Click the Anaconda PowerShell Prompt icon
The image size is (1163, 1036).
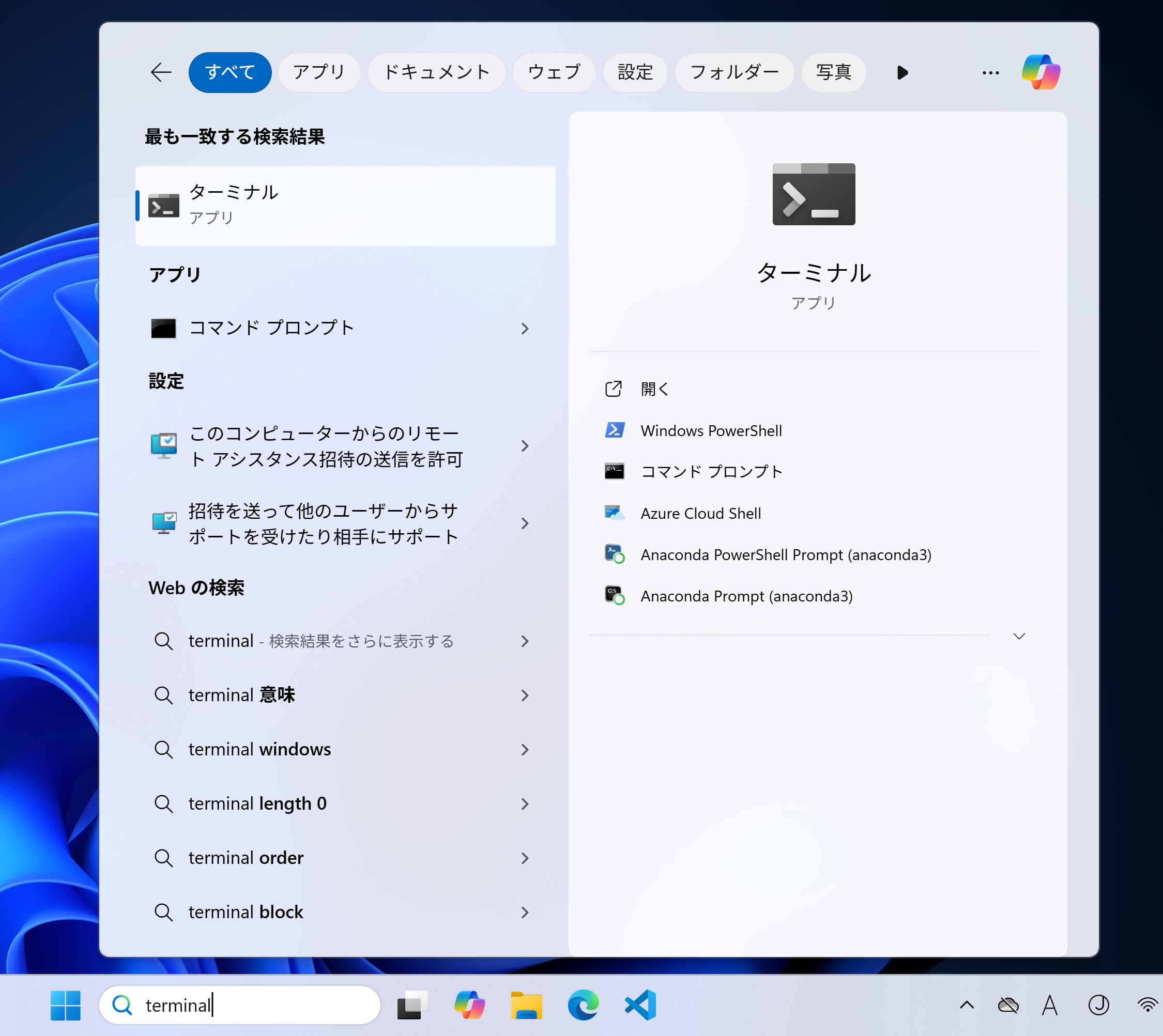pos(615,554)
